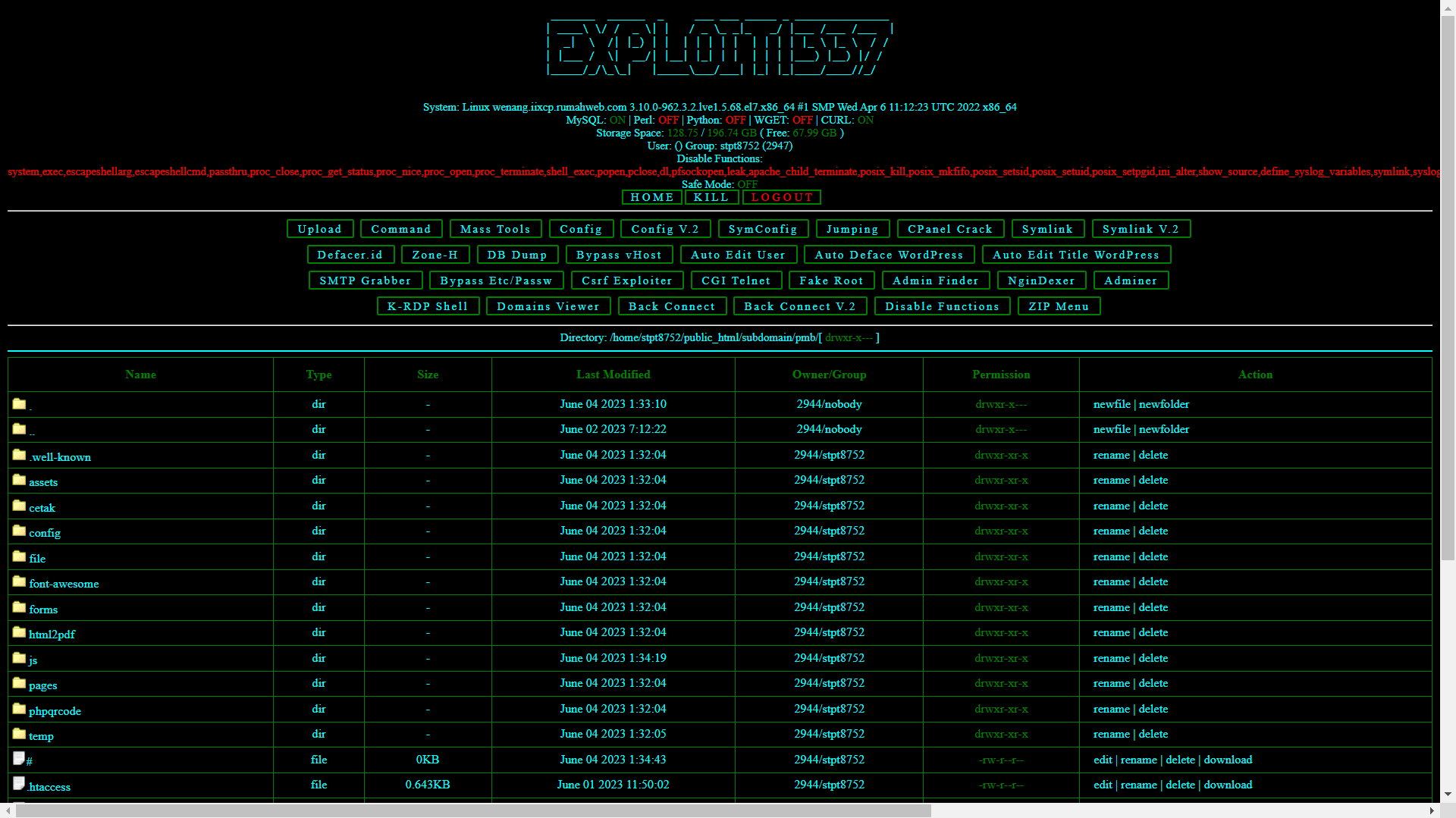Screen dimensions: 1456x818
Task: Click the scroll-right arrow at bottom
Action: [1432, 810]
